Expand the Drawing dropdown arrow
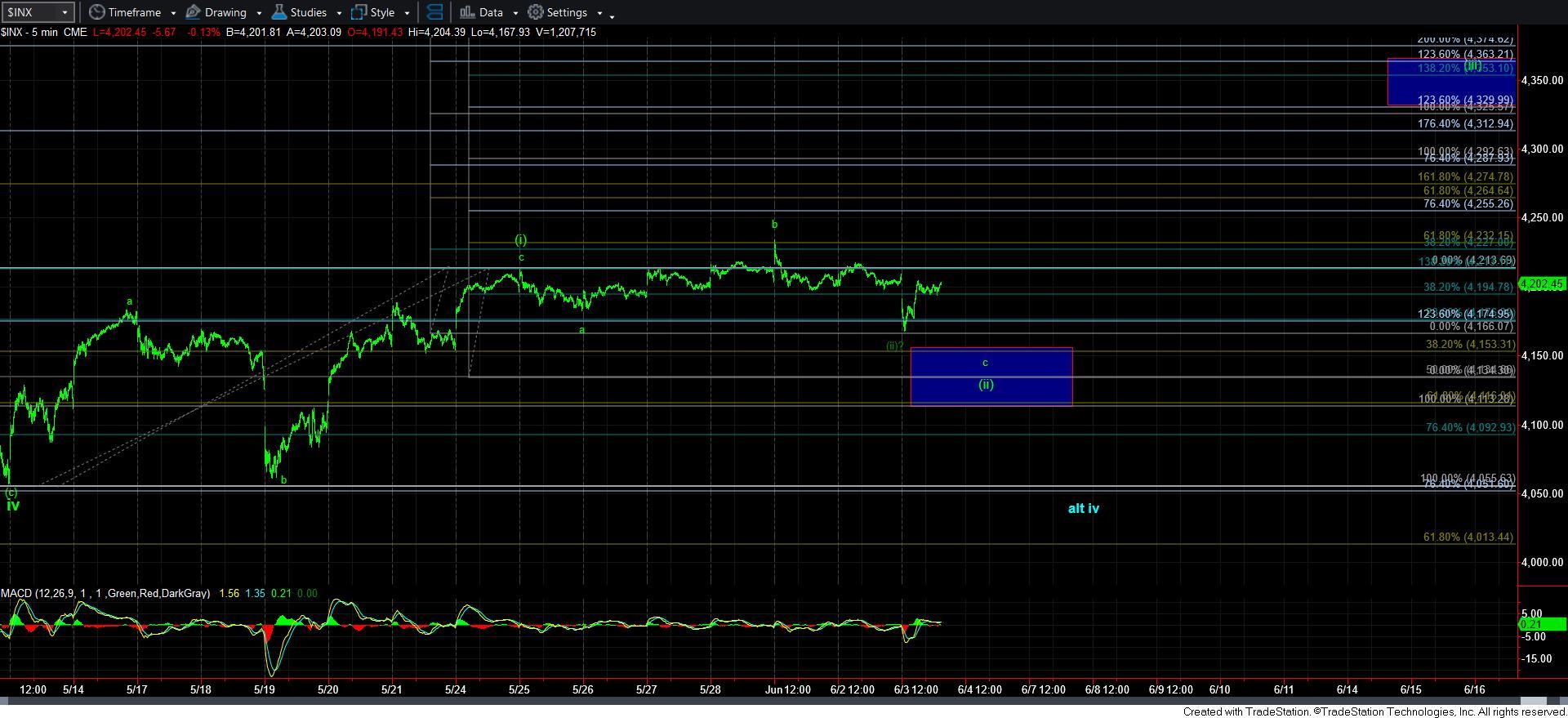This screenshot has height=718, width=1568. click(x=259, y=13)
